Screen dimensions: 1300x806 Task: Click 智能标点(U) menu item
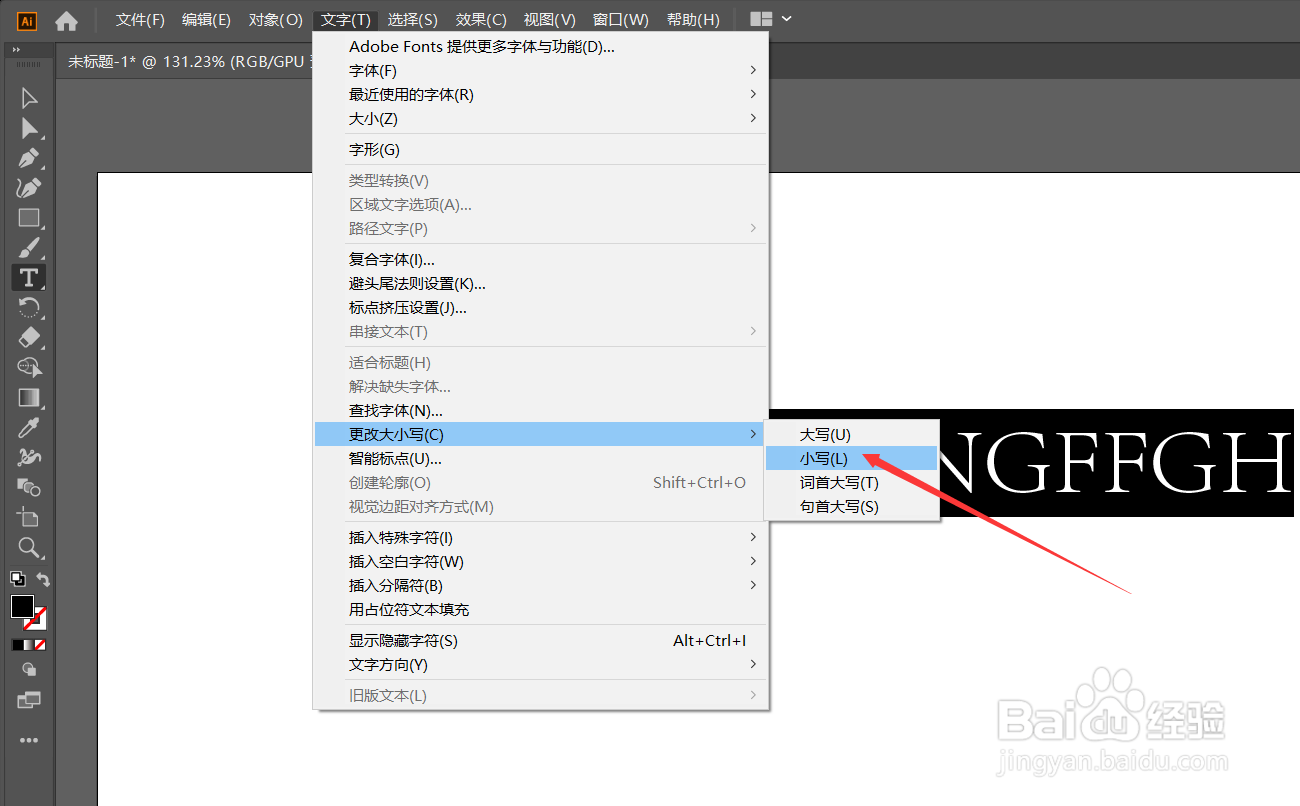pyautogui.click(x=541, y=458)
